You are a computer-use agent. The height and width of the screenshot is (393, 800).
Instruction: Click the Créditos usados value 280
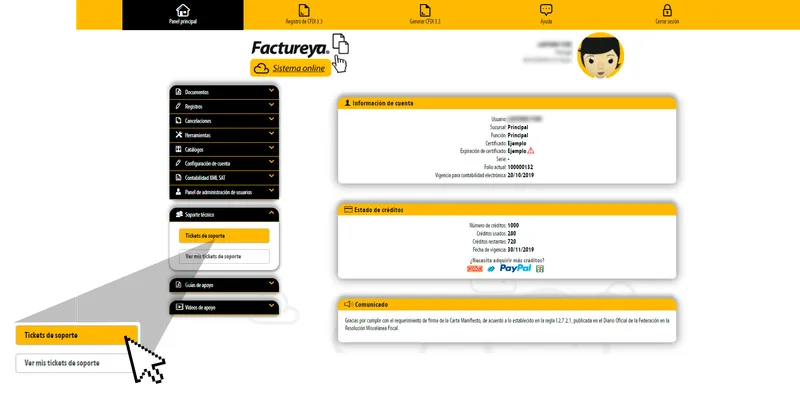[x=512, y=233]
